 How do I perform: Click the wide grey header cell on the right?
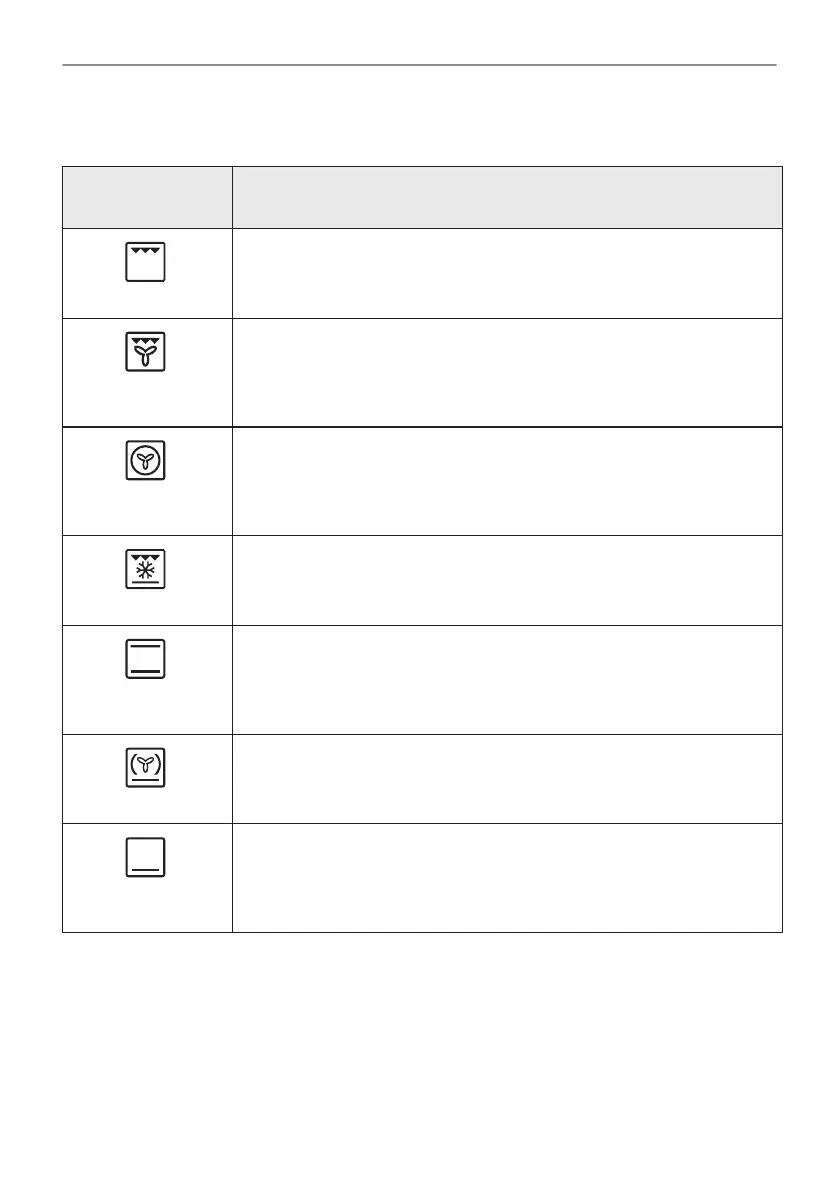507,197
